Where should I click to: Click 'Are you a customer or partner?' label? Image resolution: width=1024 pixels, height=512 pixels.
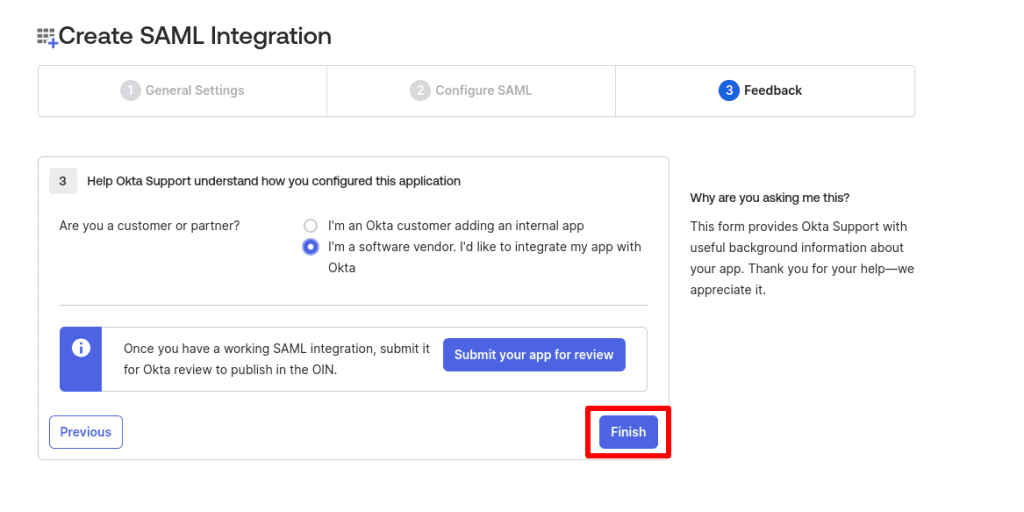[150, 226]
